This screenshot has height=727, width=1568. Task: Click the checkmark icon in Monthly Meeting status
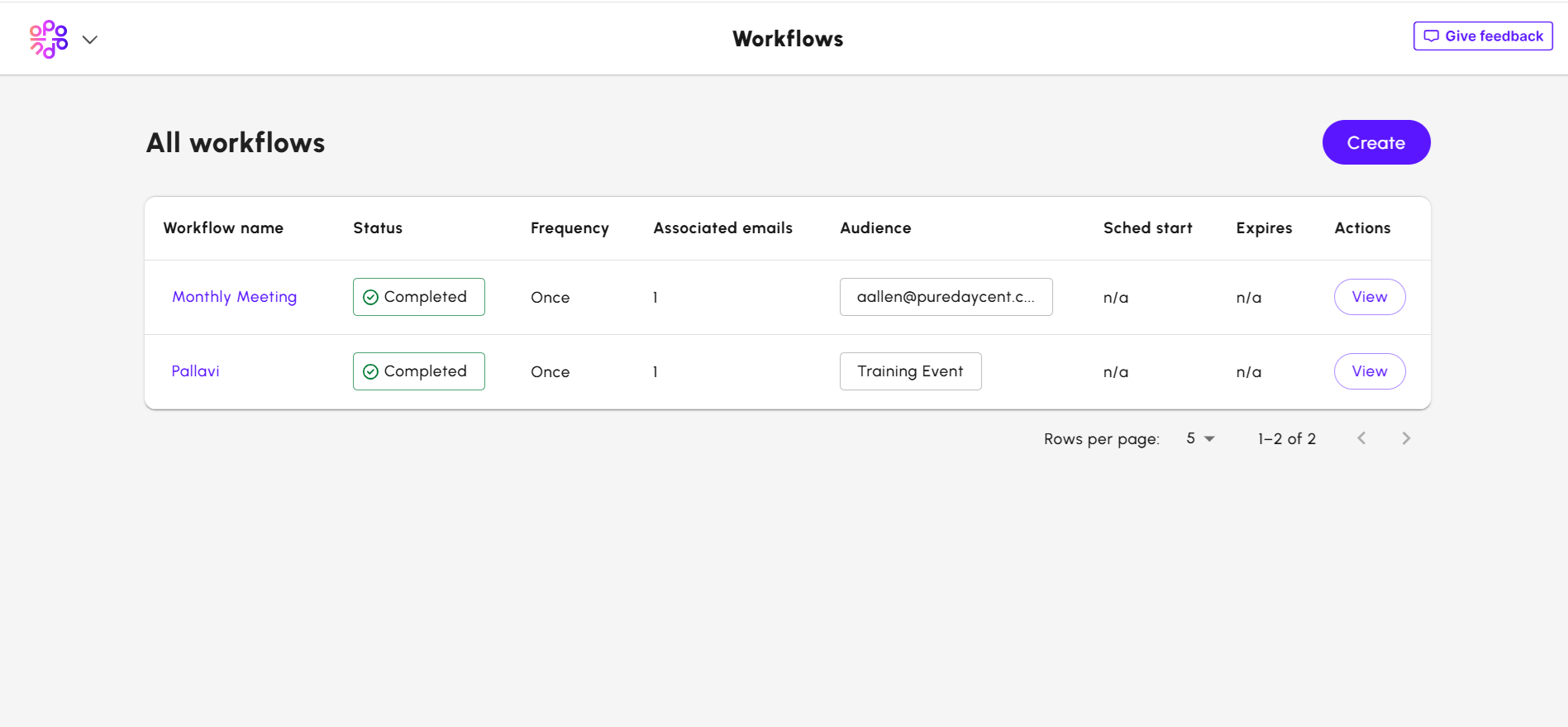tap(371, 298)
